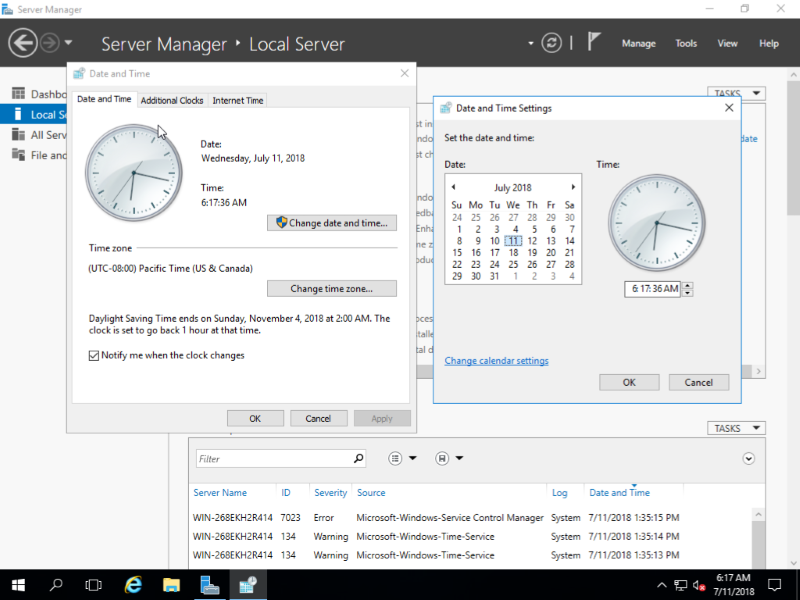Close the Date and Time Settings dialog

[x=729, y=108]
